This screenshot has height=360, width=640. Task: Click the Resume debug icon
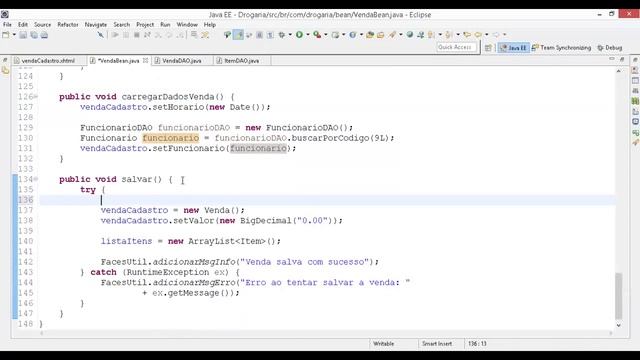click(x=115, y=35)
